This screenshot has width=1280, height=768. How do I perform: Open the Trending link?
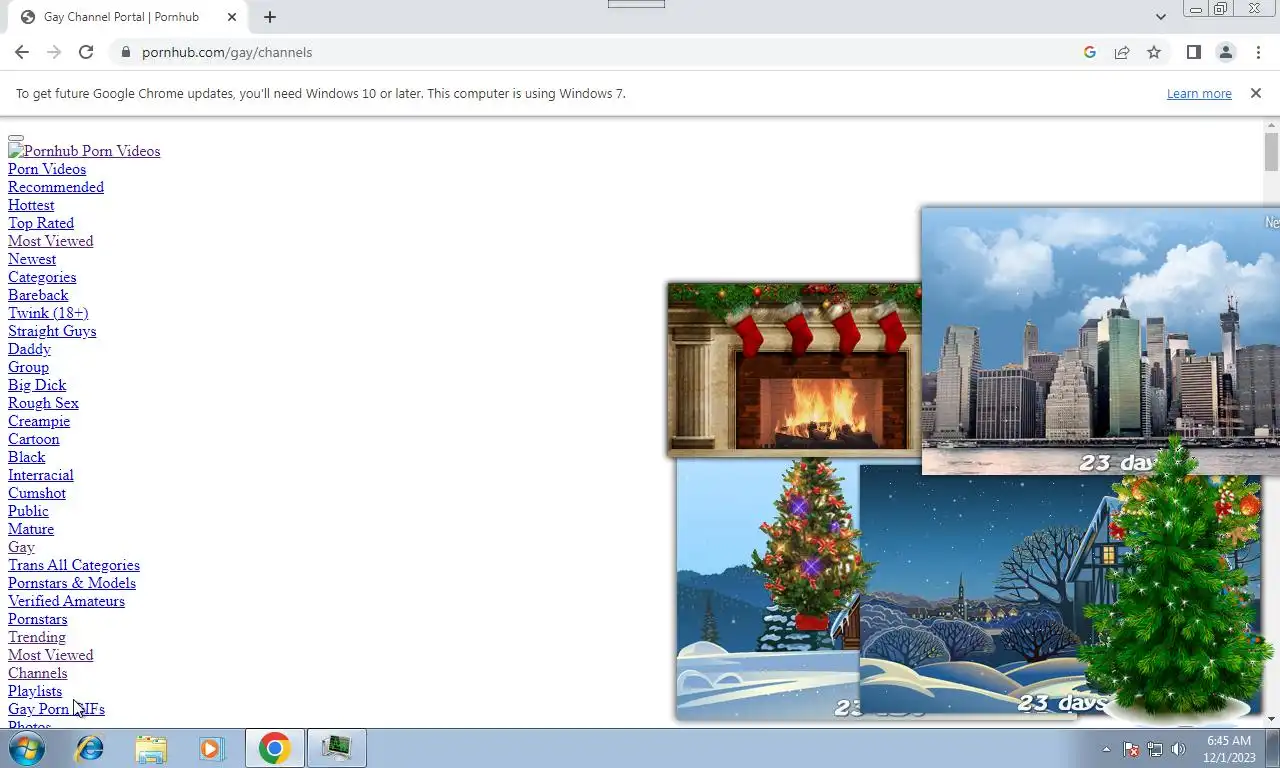click(37, 637)
